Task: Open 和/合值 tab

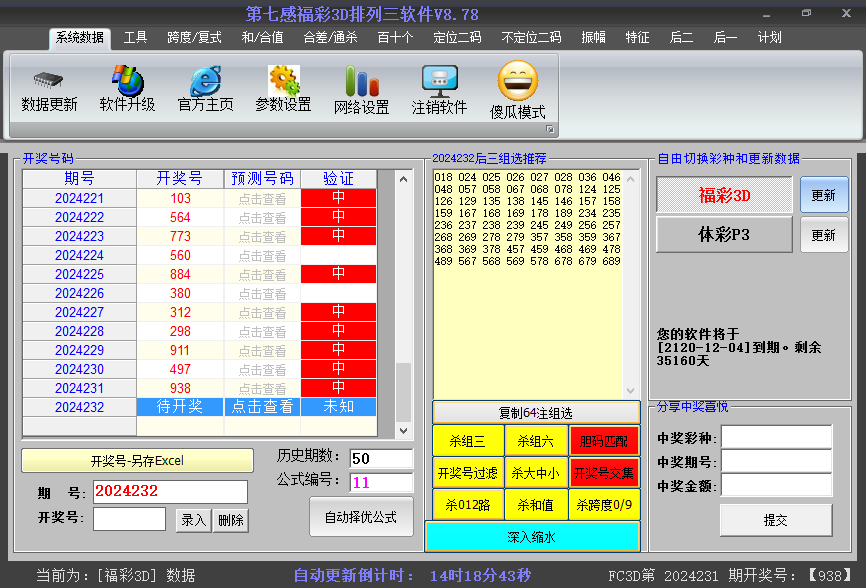Action: coord(262,38)
